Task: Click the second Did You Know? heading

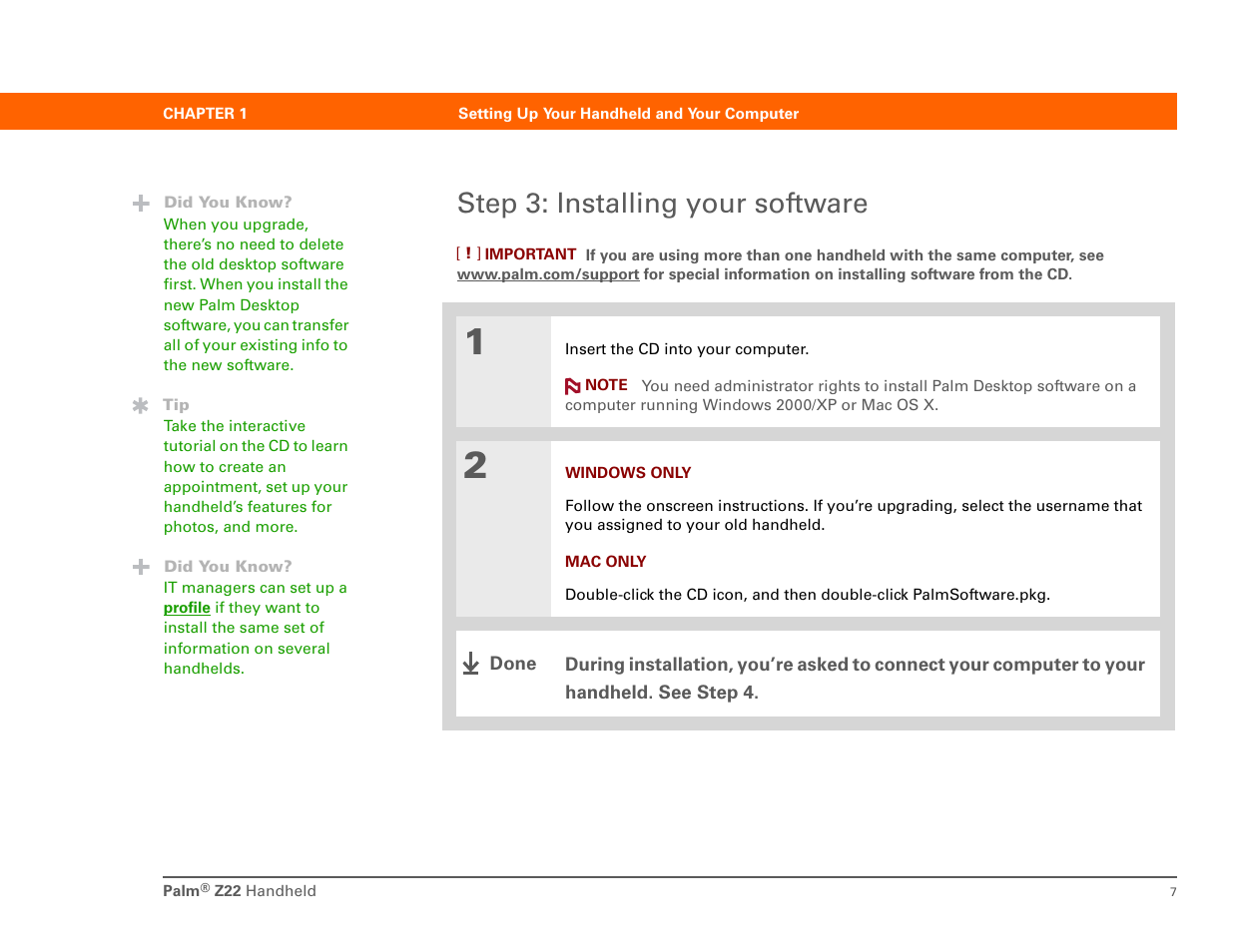Action: 228,567
